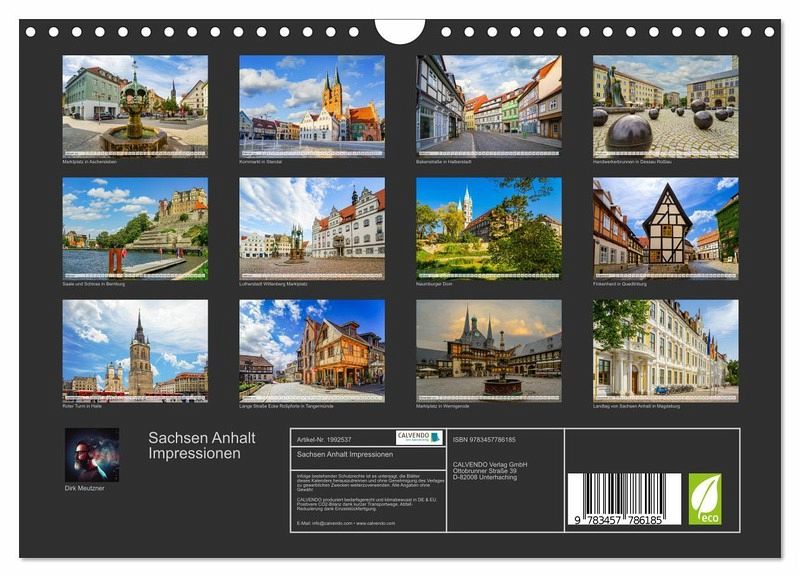This screenshot has width=800, height=577.
Task: Click the half-circle hanging notch at top
Action: pos(399,32)
